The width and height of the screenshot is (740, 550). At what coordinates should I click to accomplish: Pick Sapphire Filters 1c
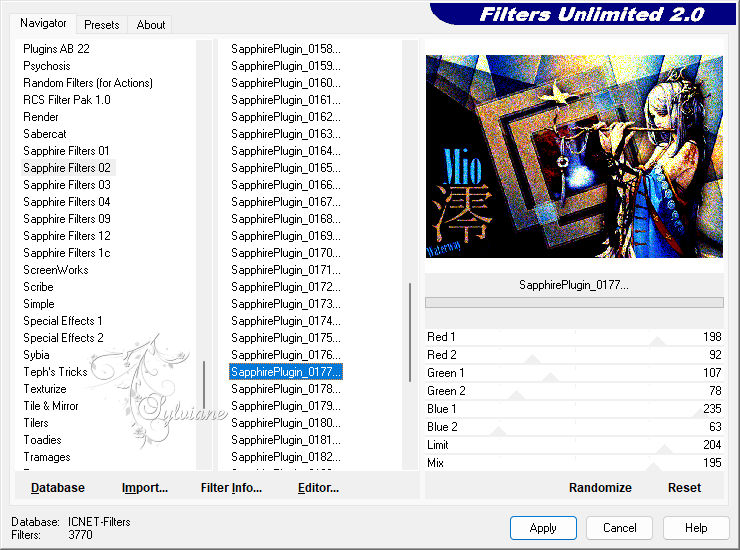[67, 253]
